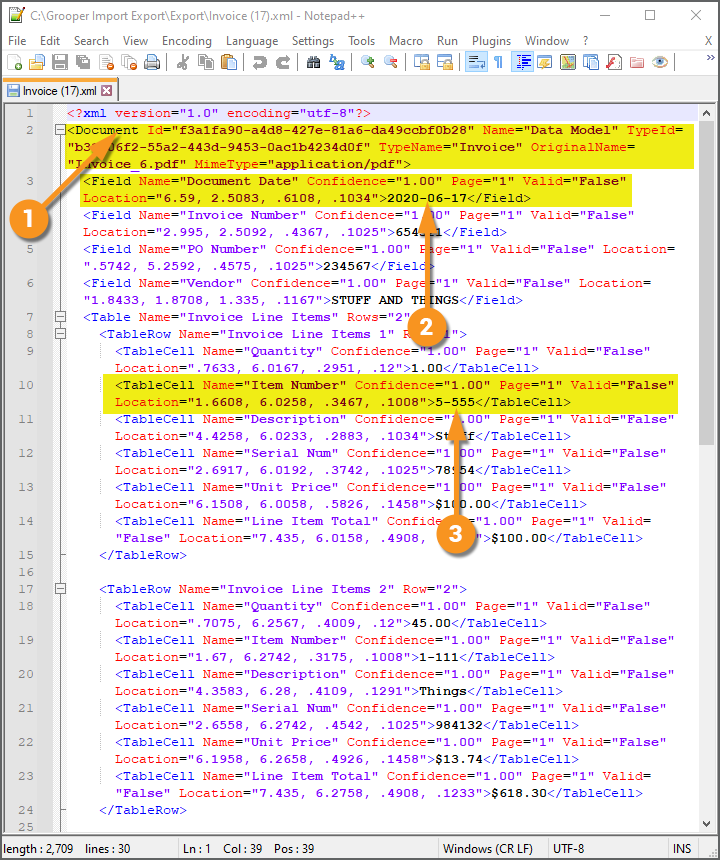Expand hidden toolbar items with chevron
The height and width of the screenshot is (860, 720).
point(710,58)
